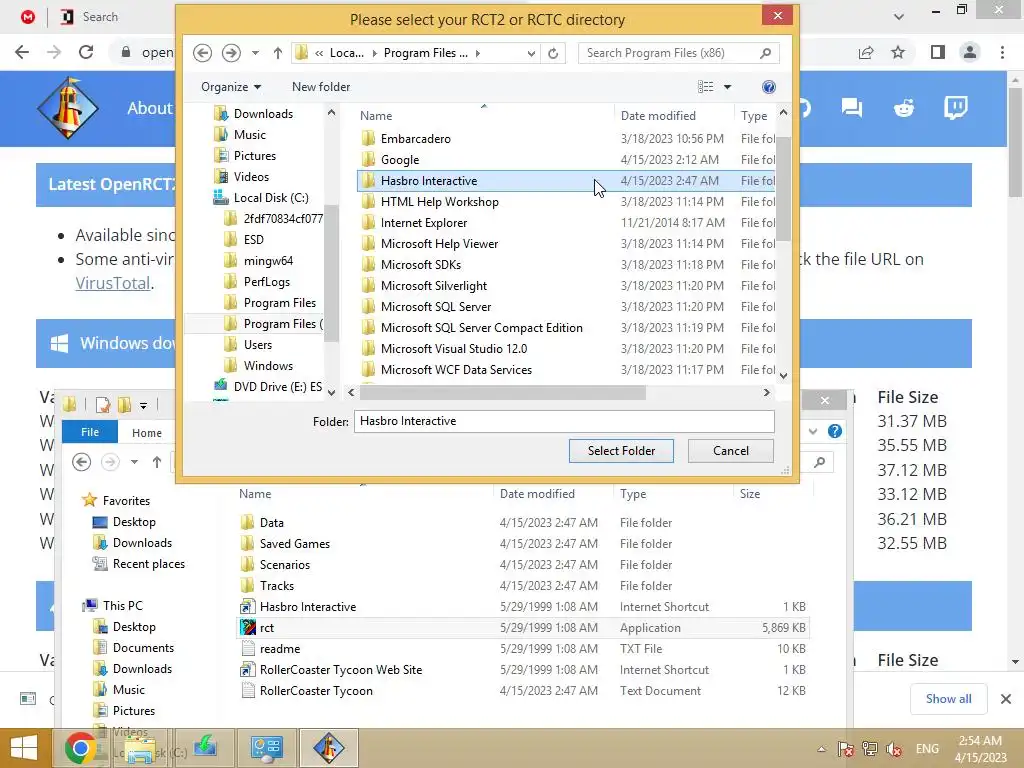The image size is (1024, 768).
Task: Click the Folder name input field
Action: (564, 421)
